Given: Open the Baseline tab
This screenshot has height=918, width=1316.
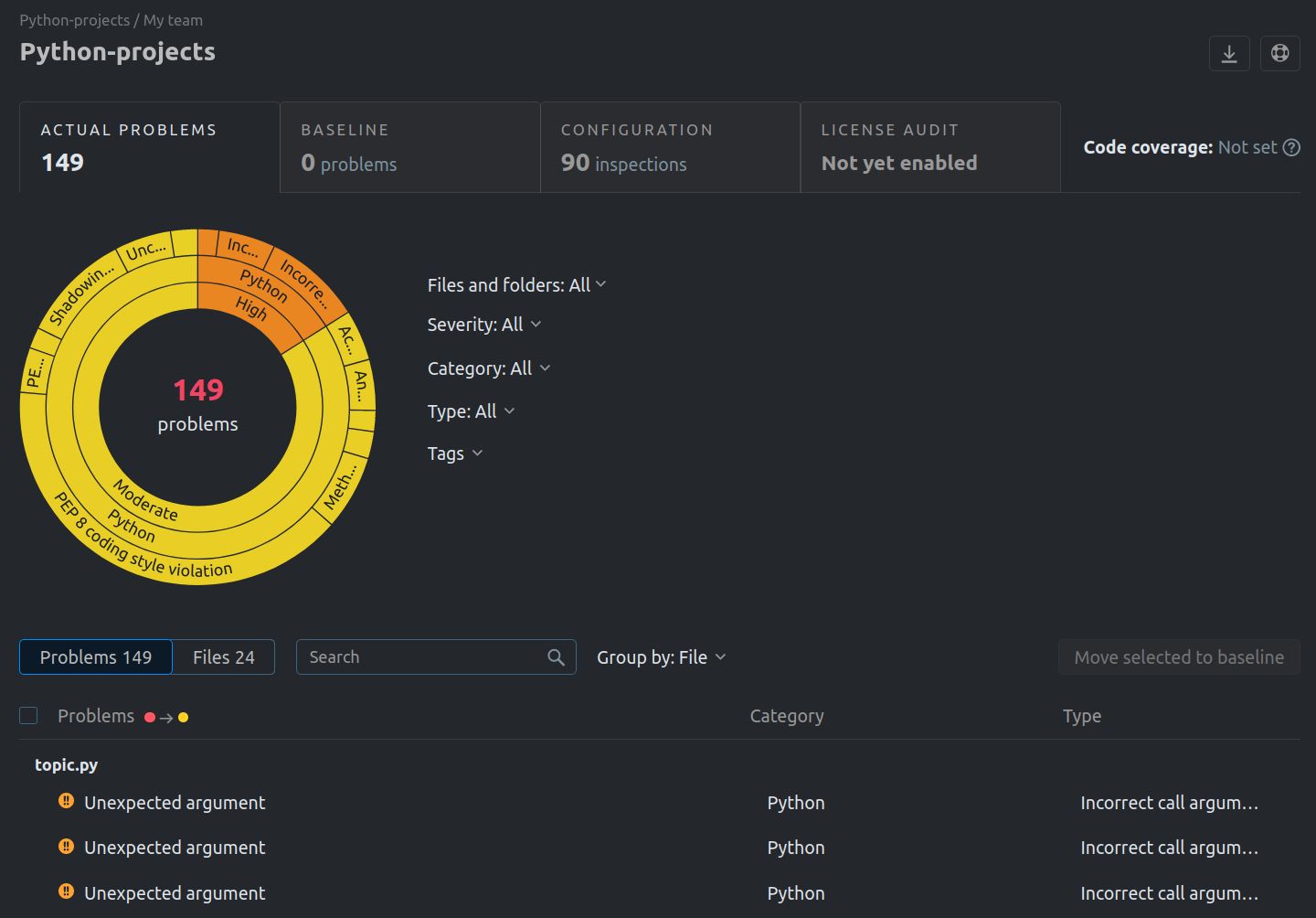Looking at the screenshot, I should (x=409, y=147).
